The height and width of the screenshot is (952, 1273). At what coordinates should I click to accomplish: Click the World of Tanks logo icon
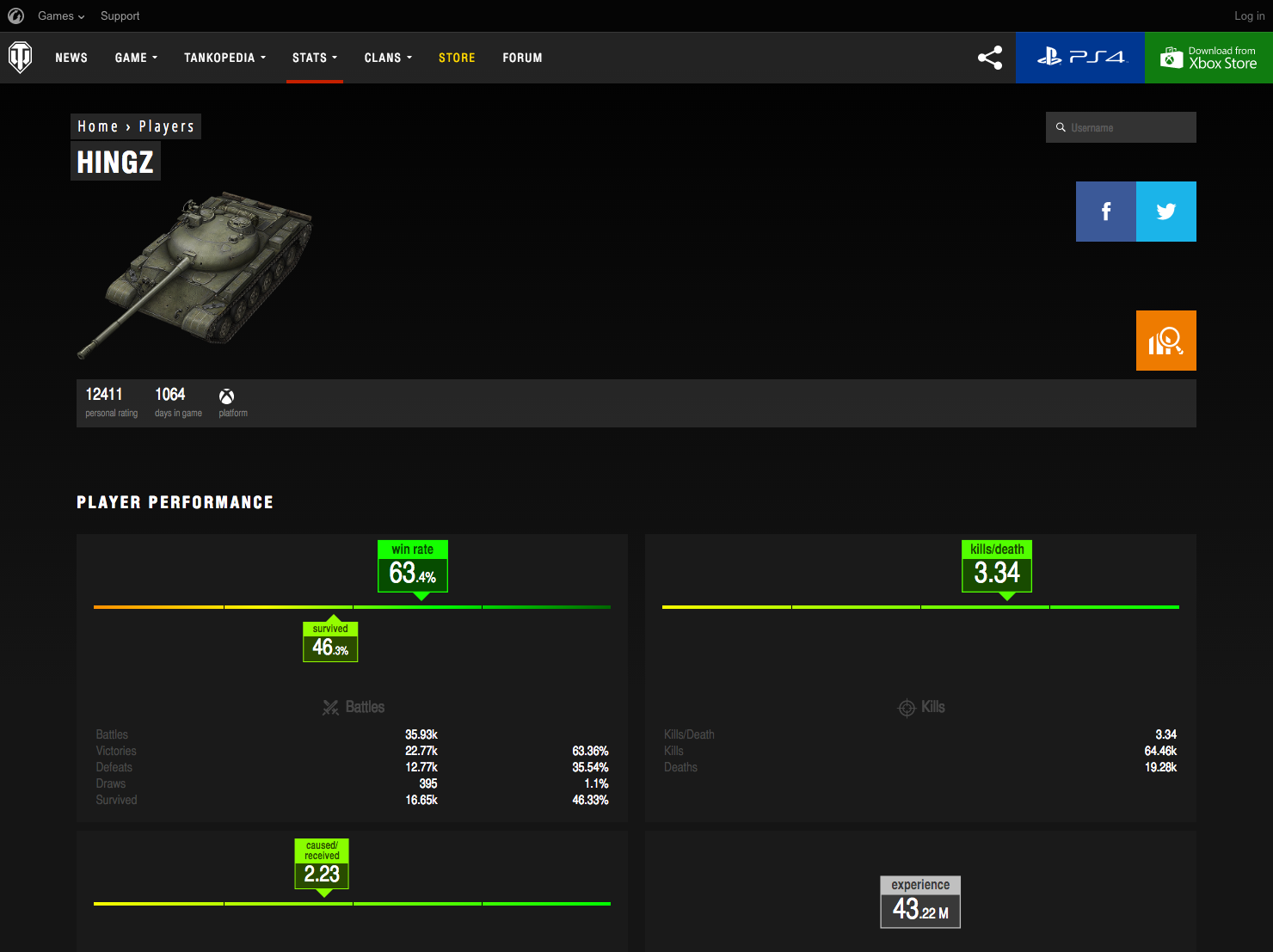(x=20, y=58)
